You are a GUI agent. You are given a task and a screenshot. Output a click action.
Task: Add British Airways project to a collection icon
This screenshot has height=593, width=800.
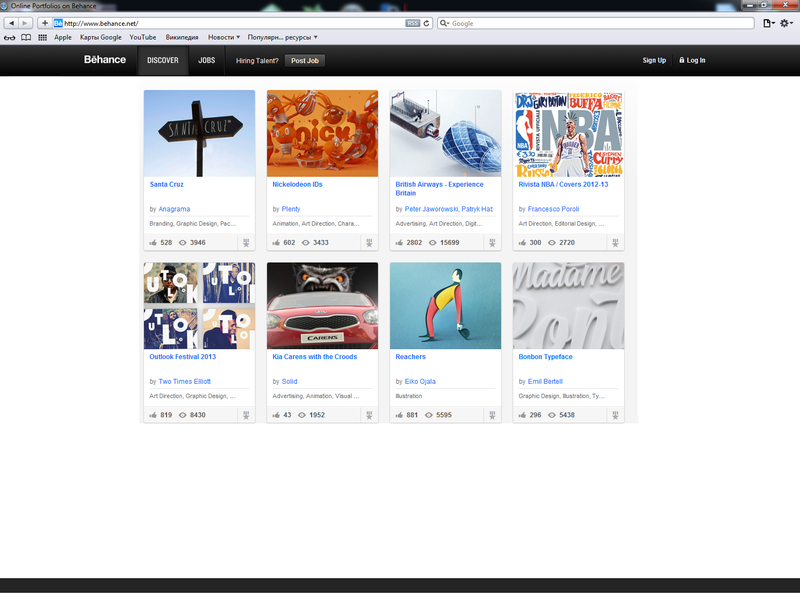492,243
